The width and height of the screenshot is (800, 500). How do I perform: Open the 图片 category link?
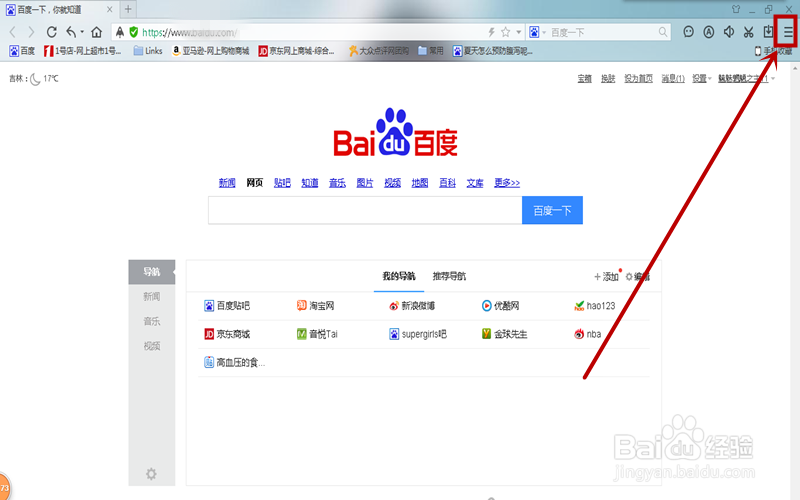365,183
